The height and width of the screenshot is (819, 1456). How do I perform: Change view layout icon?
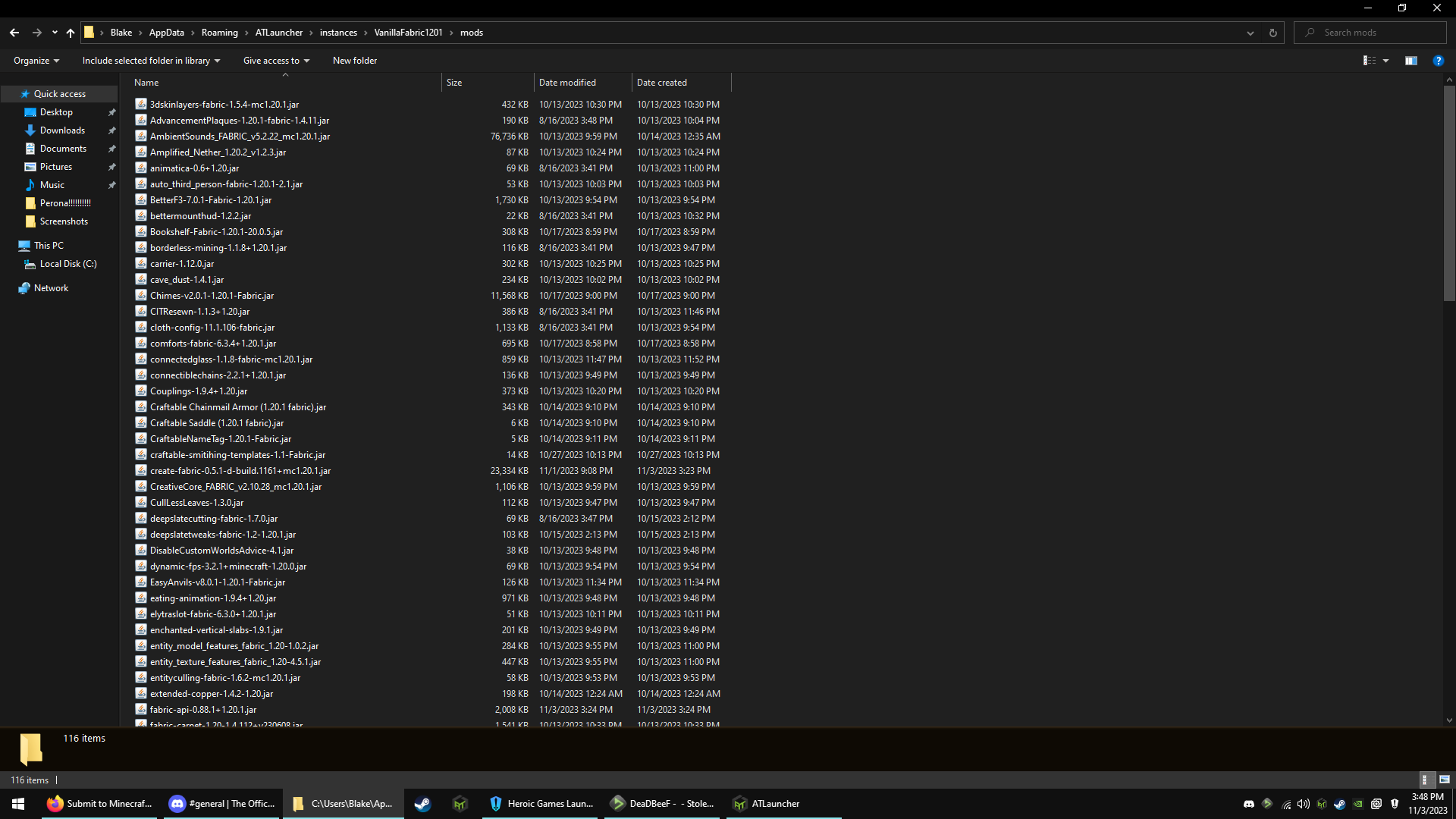click(x=1370, y=61)
